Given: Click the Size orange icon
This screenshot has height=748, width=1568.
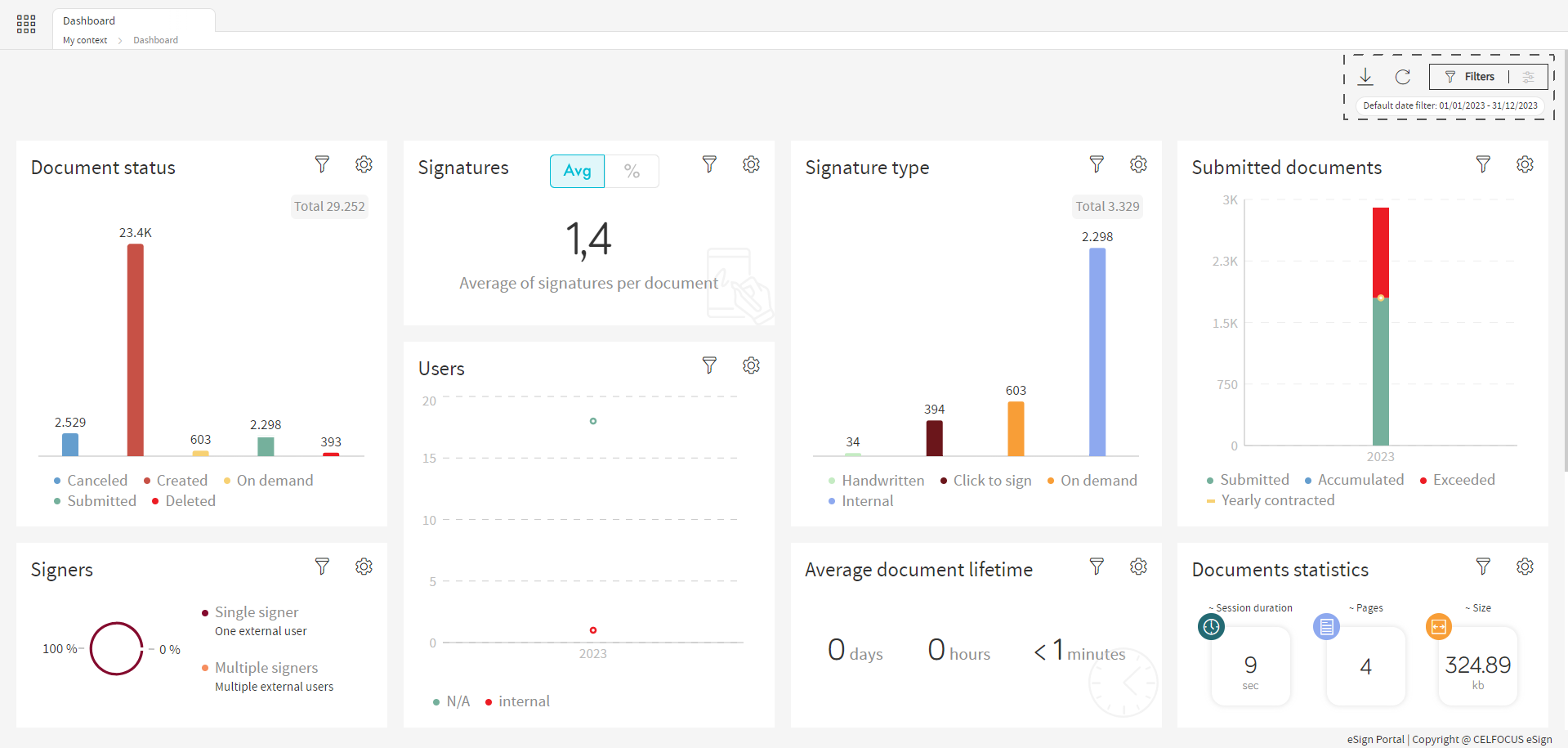Looking at the screenshot, I should coord(1439,627).
